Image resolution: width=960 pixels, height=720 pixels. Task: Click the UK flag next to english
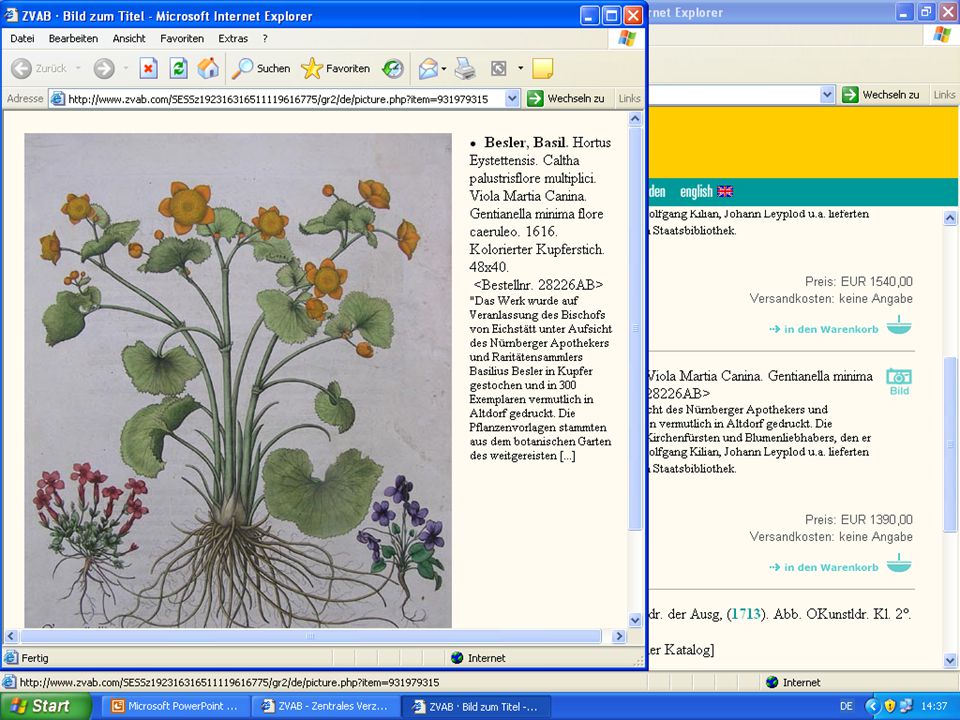click(x=725, y=192)
